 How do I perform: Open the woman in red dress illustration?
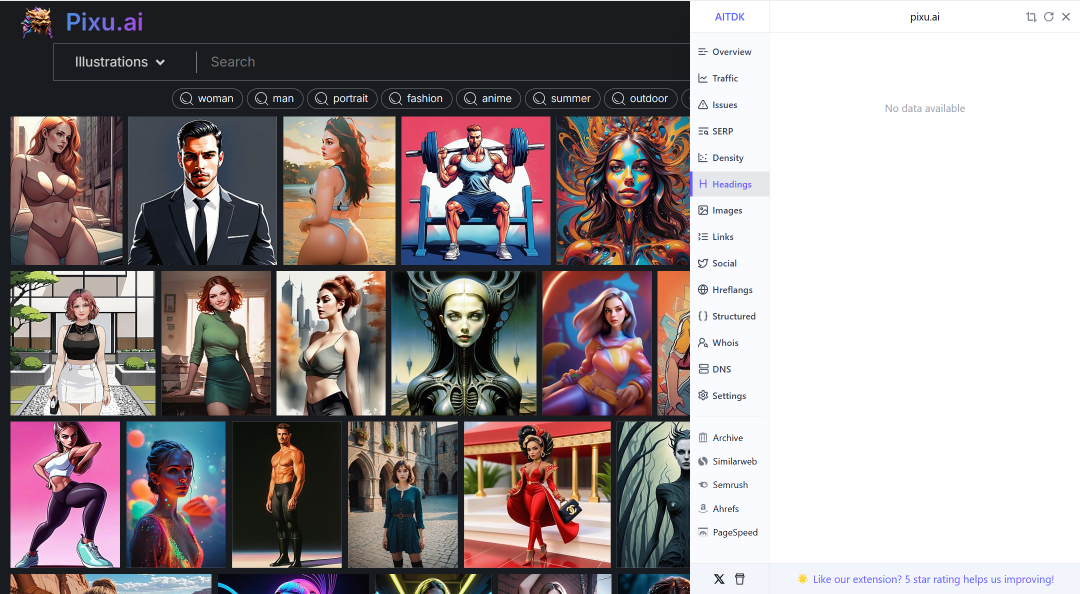point(537,495)
